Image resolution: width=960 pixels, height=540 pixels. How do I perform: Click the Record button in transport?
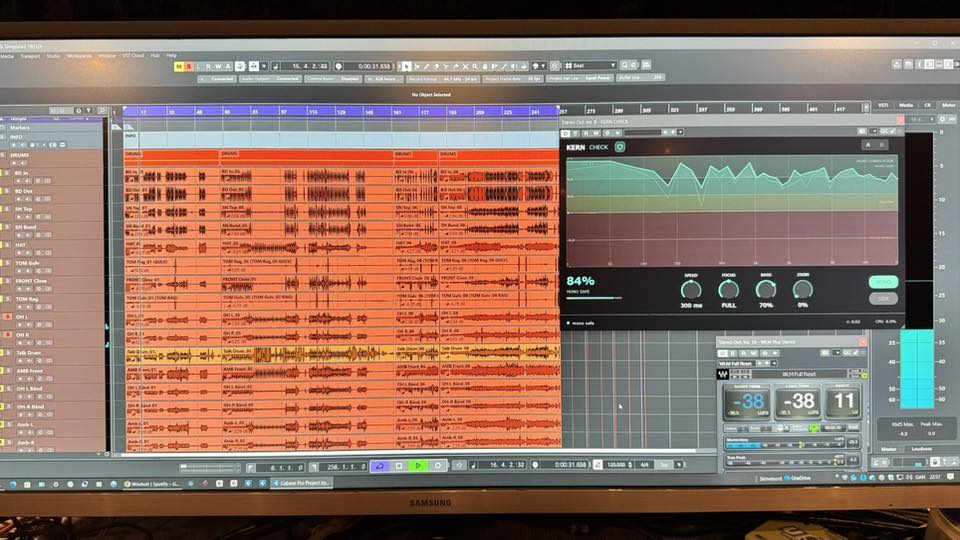point(438,465)
